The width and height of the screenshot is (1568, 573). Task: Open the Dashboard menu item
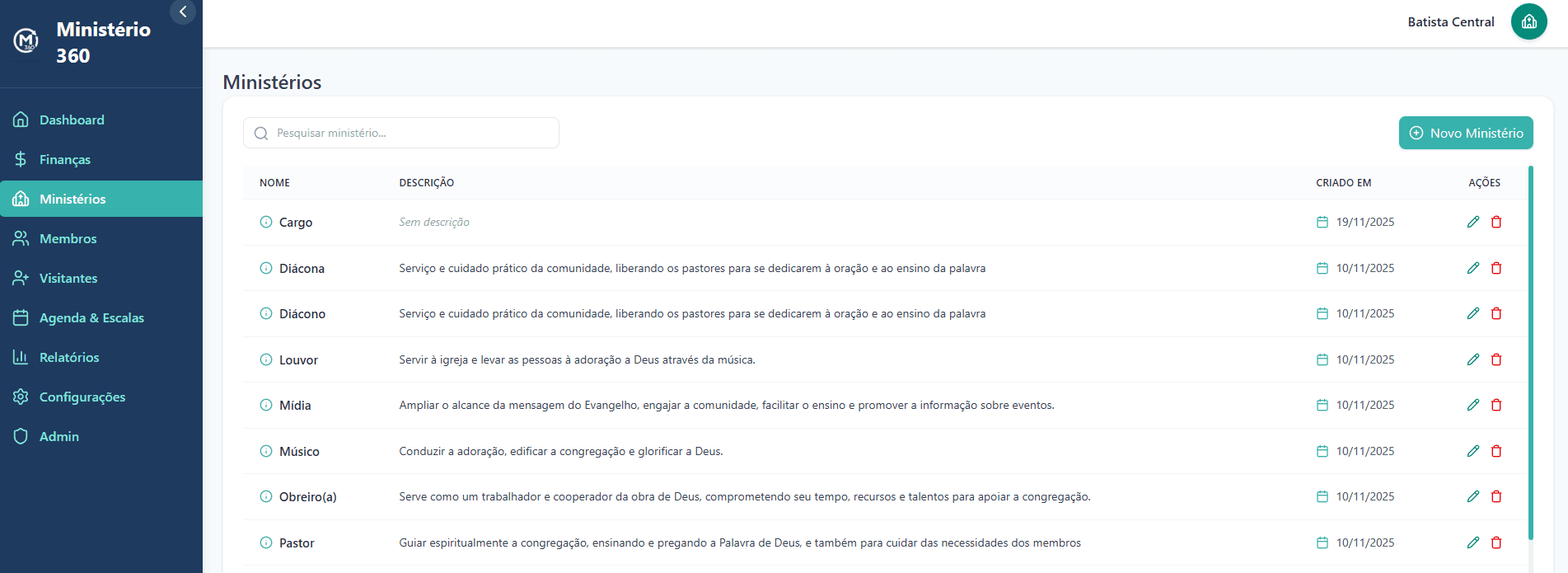tap(72, 120)
